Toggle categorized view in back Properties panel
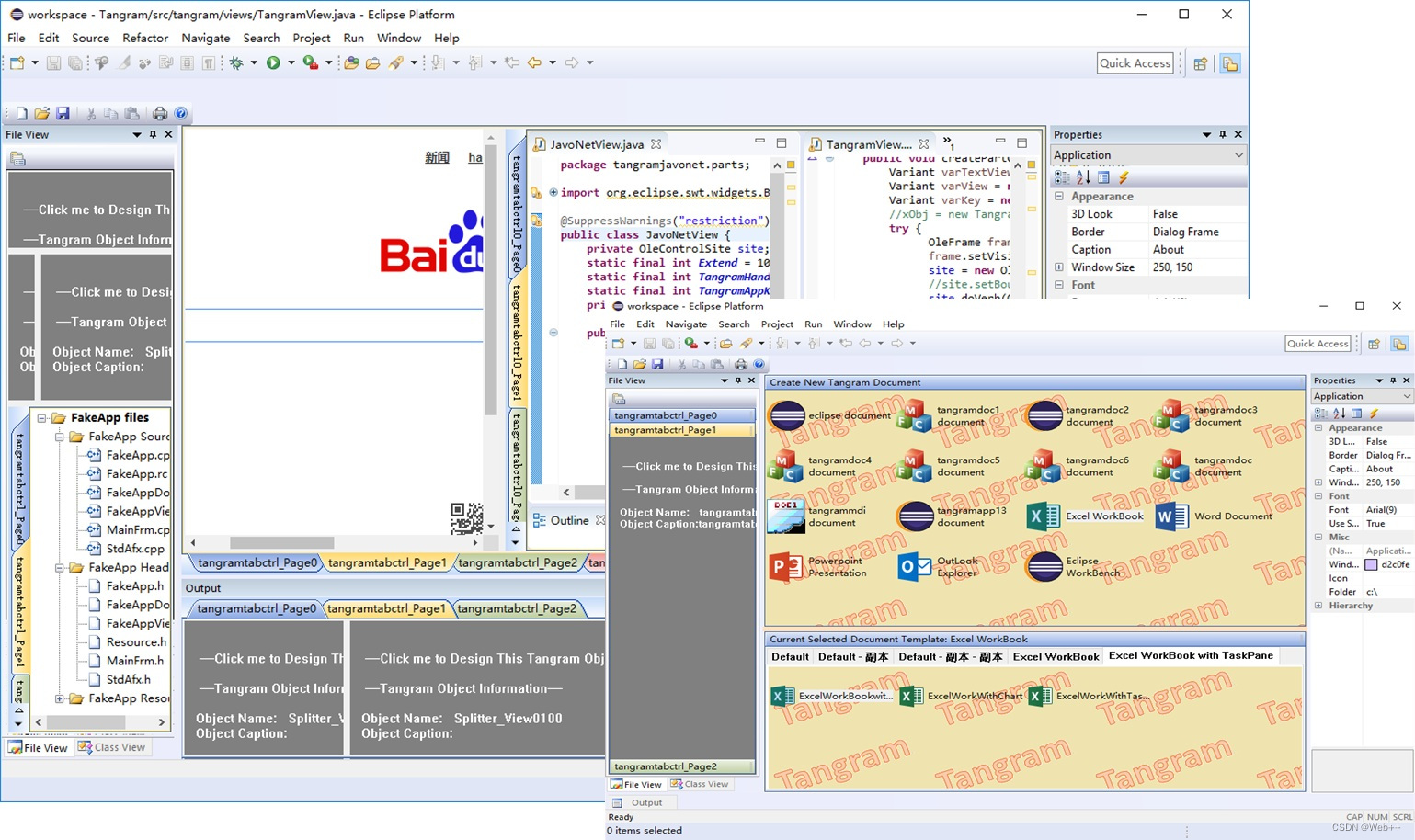This screenshot has width=1415, height=840. [x=1062, y=177]
